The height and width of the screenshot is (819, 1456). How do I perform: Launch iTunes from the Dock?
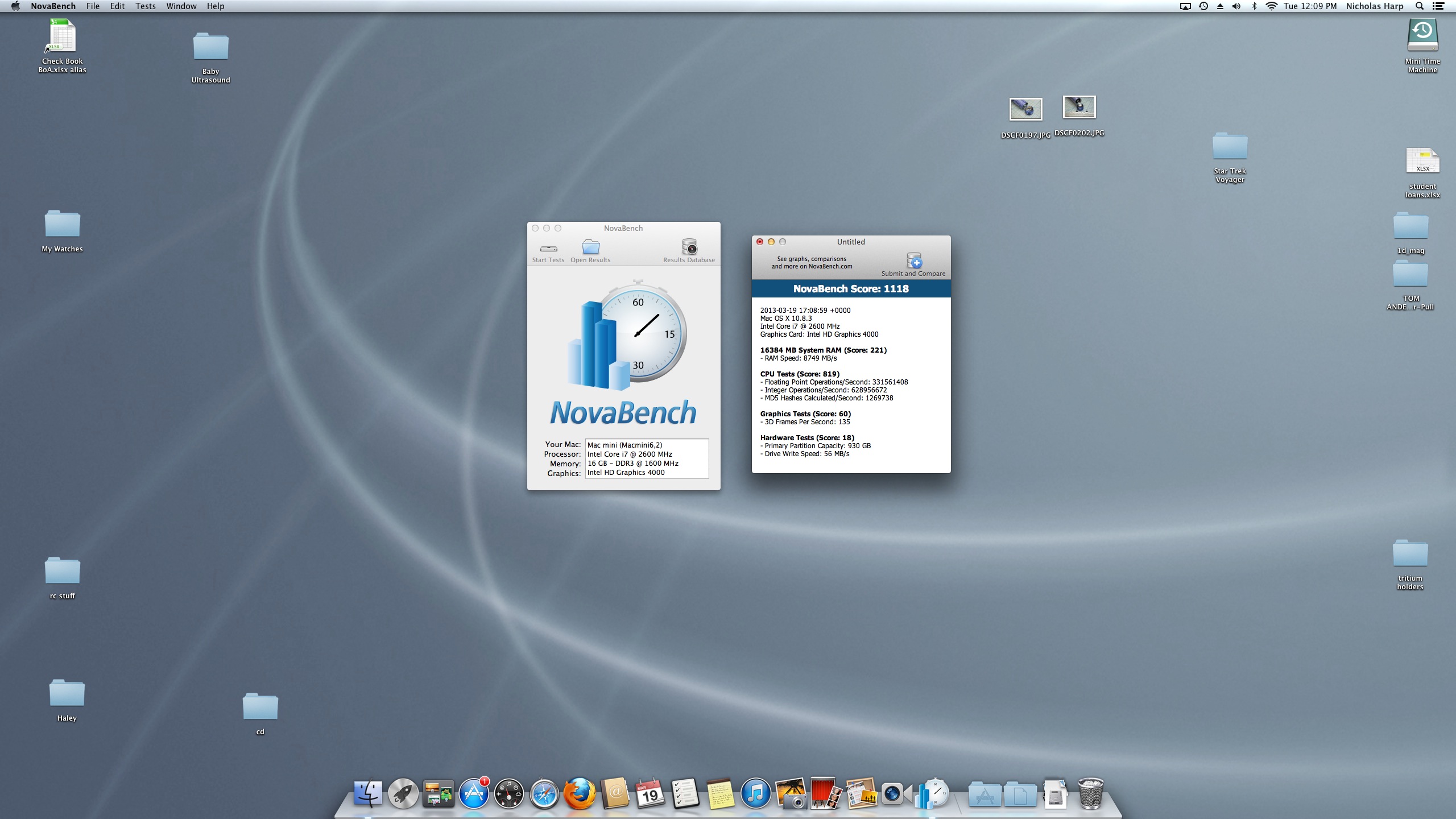pos(756,793)
